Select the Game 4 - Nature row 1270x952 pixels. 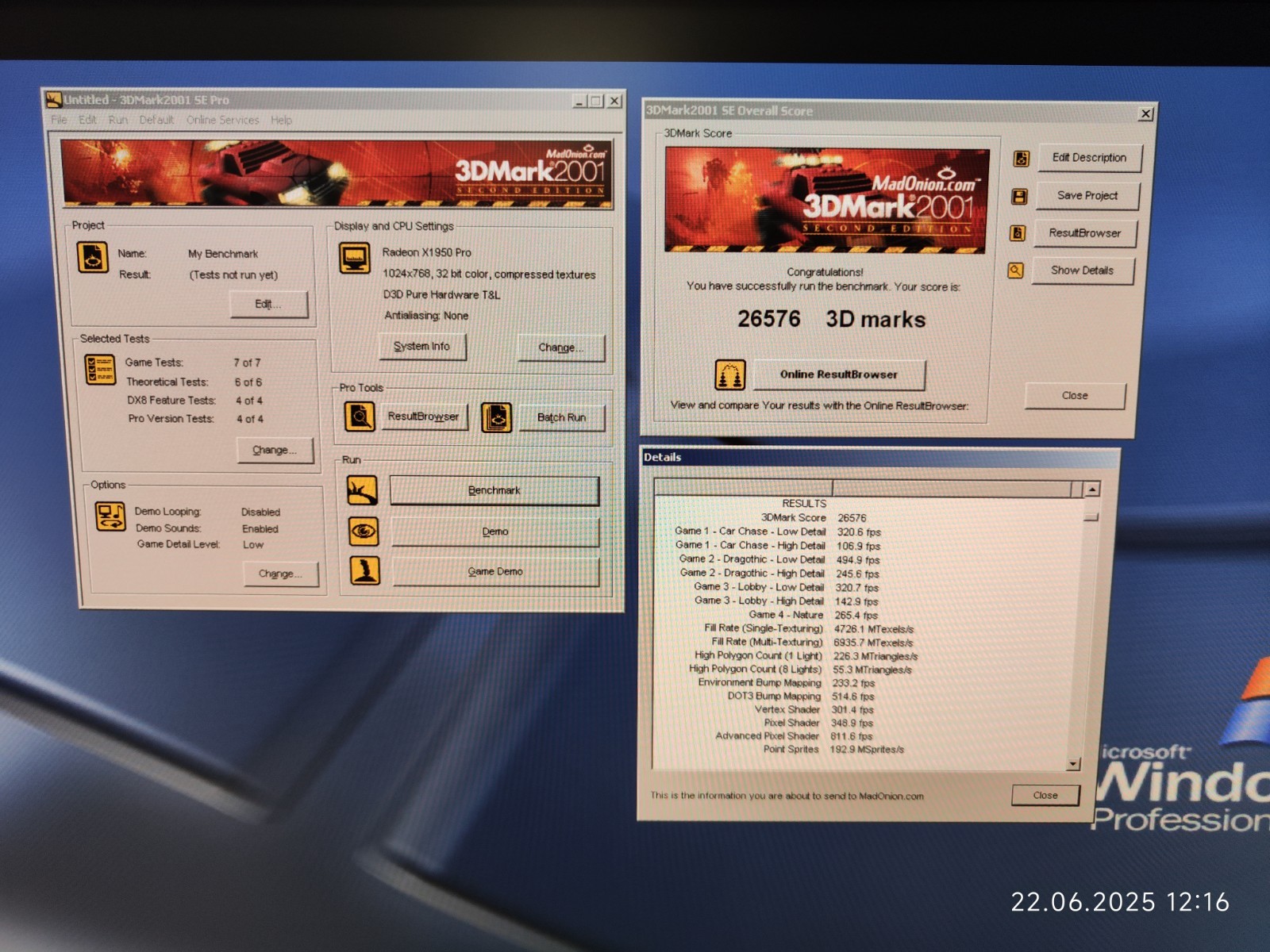[x=813, y=615]
